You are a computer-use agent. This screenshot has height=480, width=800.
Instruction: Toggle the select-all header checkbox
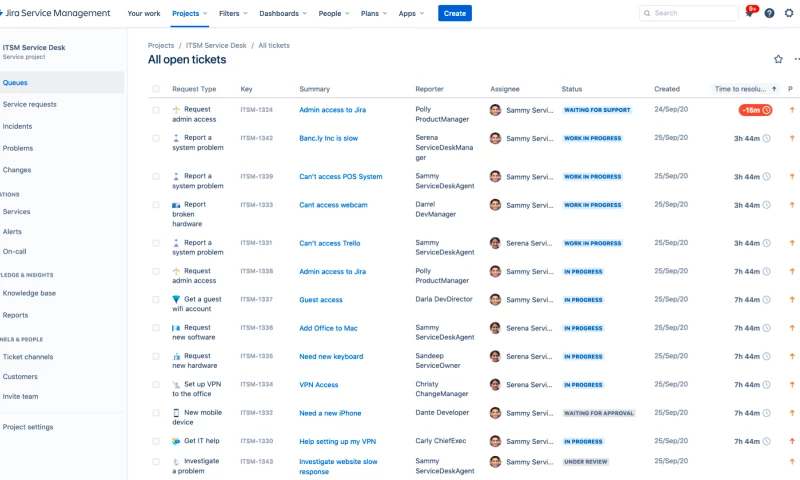pos(156,89)
